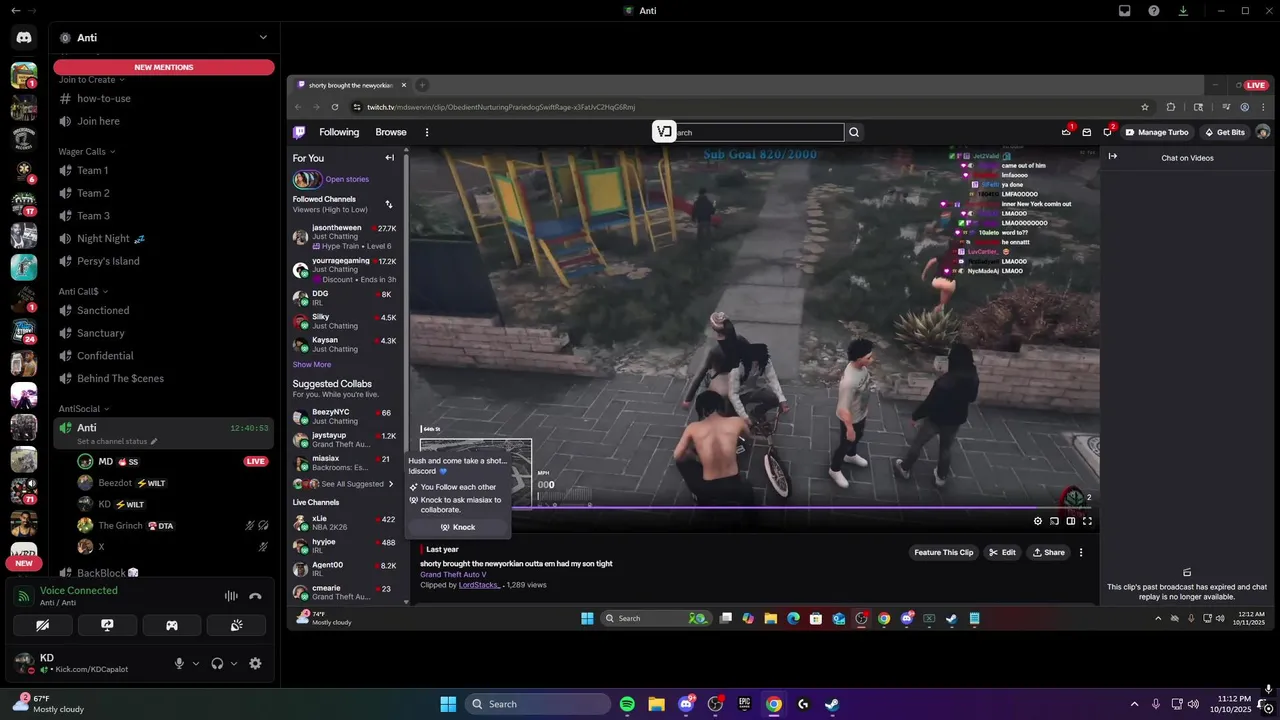Open noise suppression waveform icon
Screen dimensions: 1280x720
[231, 596]
